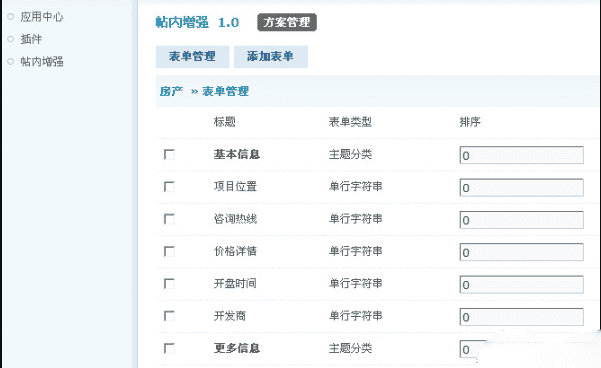Image resolution: width=601 pixels, height=368 pixels.
Task: Click 单行字符串 in the 开盘时间 row
Action: point(356,283)
